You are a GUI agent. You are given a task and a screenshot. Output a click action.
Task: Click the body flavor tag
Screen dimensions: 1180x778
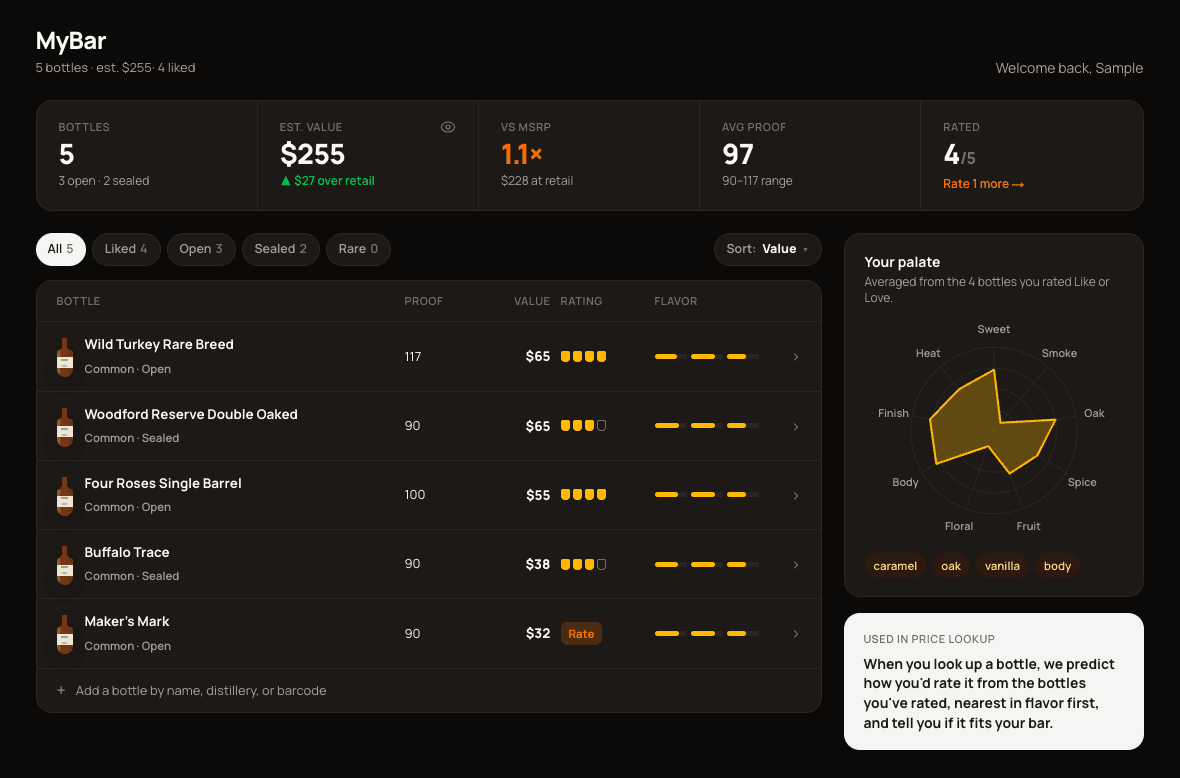pos(1057,566)
